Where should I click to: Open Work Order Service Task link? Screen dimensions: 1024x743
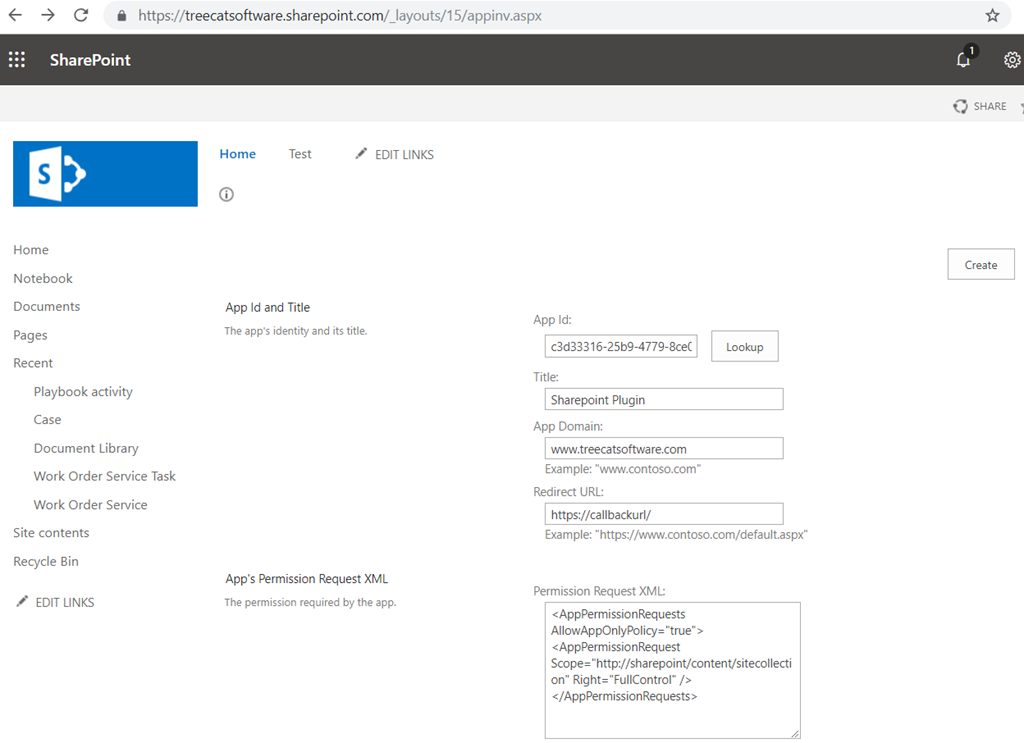(x=105, y=476)
